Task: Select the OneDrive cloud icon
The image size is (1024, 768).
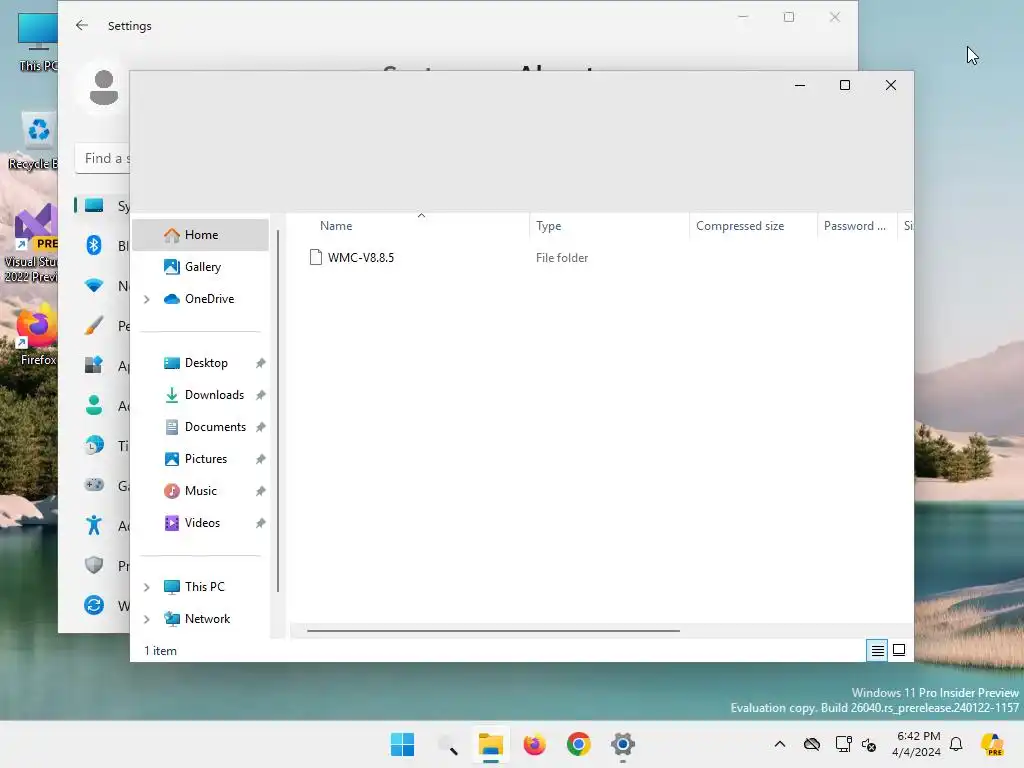Action: coord(172,299)
